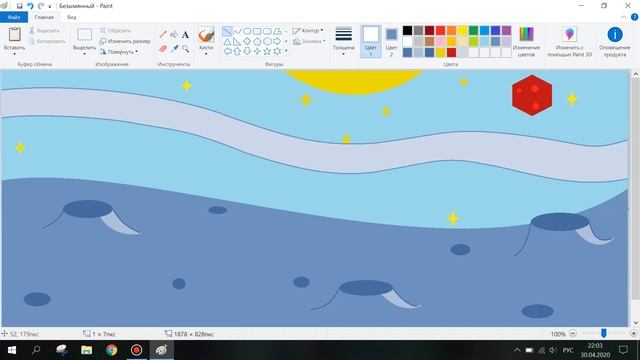Select the Pentagon shape
The height and width of the screenshot is (360, 640).
tap(257, 41)
